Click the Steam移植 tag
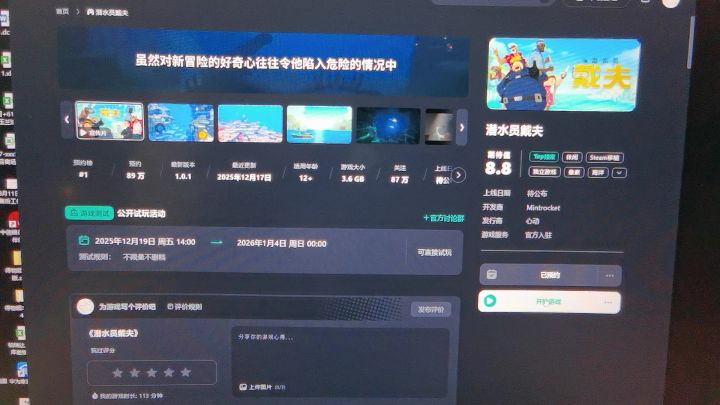 click(x=604, y=158)
